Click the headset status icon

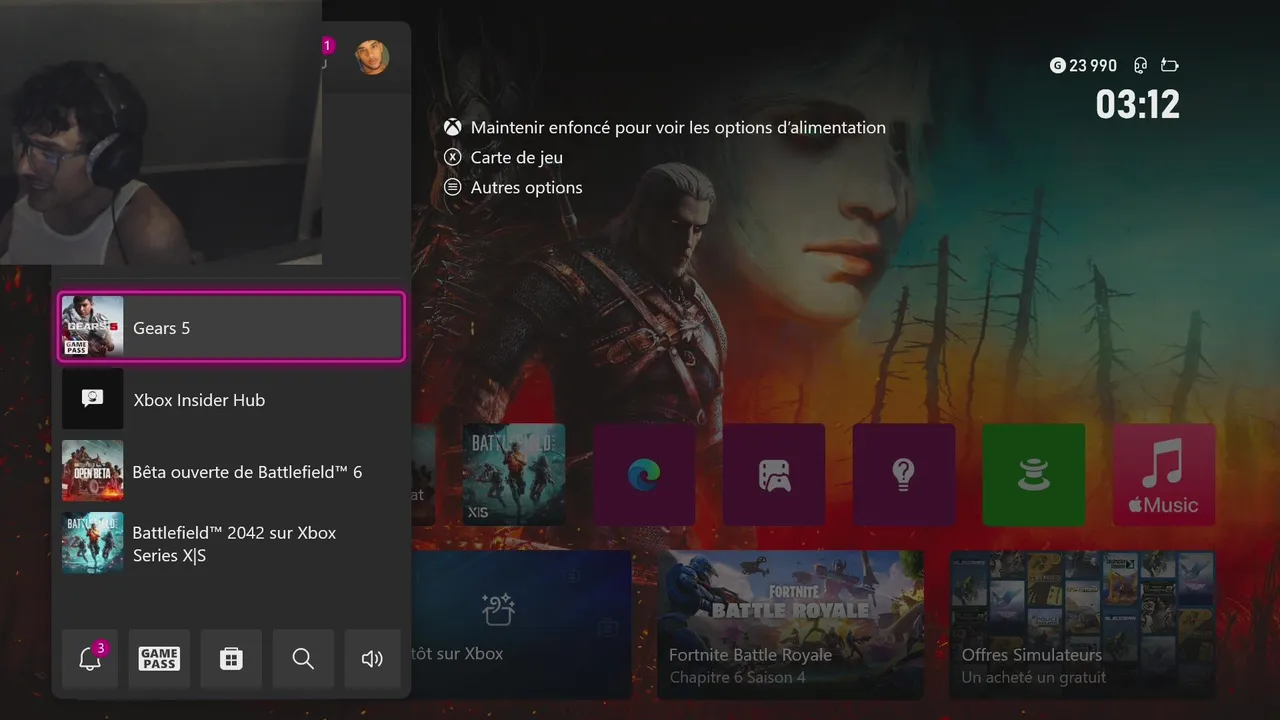tap(1140, 66)
